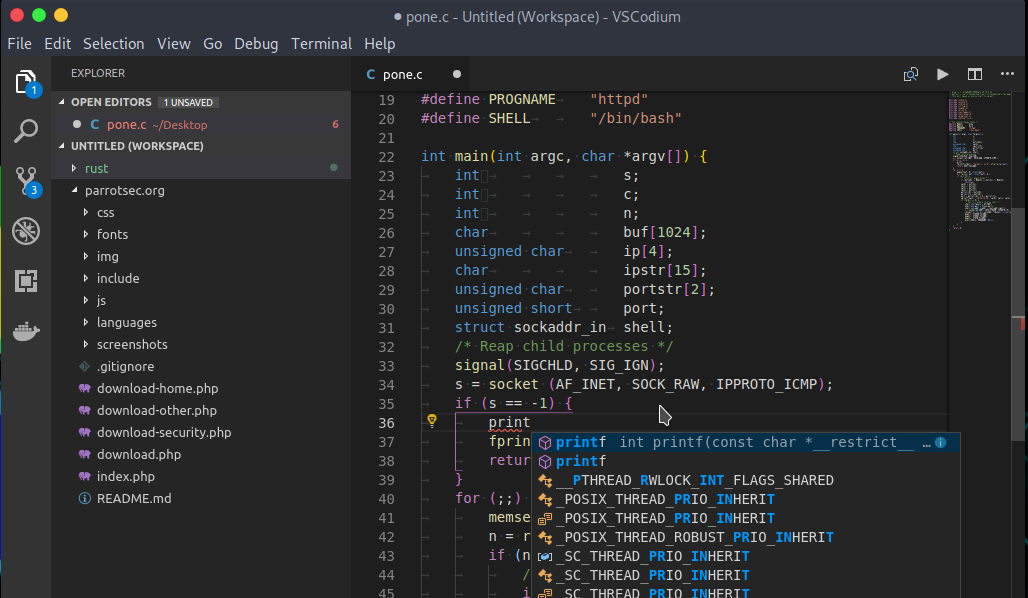The height and width of the screenshot is (598, 1028).
Task: Open the Extensions view icon
Action: pyautogui.click(x=26, y=281)
